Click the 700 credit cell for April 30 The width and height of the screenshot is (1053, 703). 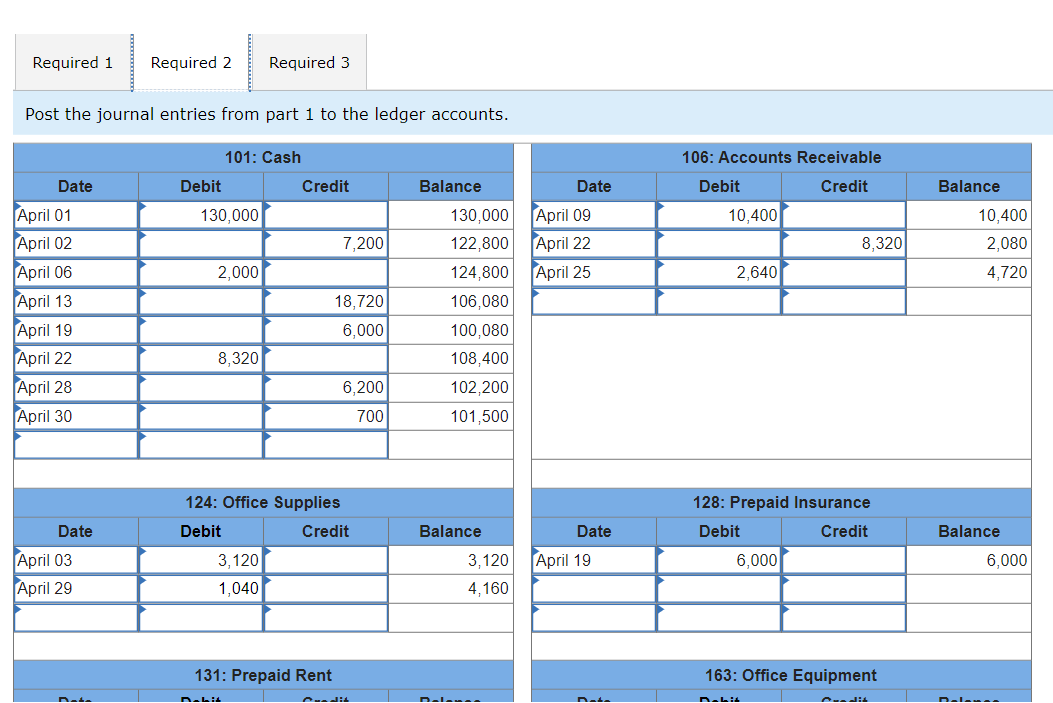324,416
